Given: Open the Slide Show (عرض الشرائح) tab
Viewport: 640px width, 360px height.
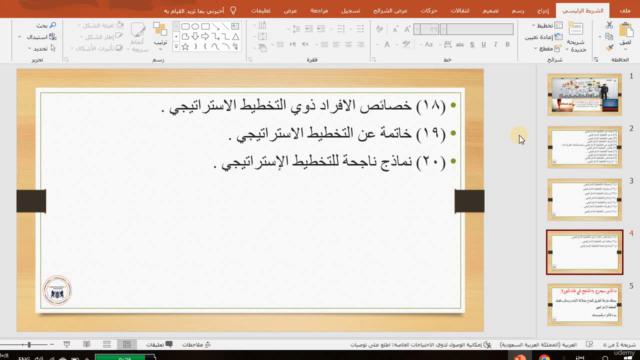Looking at the screenshot, I should click(390, 11).
